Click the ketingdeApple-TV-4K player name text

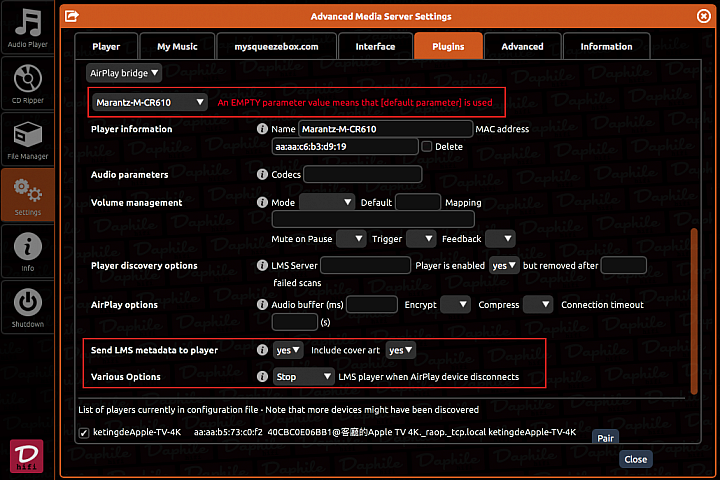pos(137,432)
